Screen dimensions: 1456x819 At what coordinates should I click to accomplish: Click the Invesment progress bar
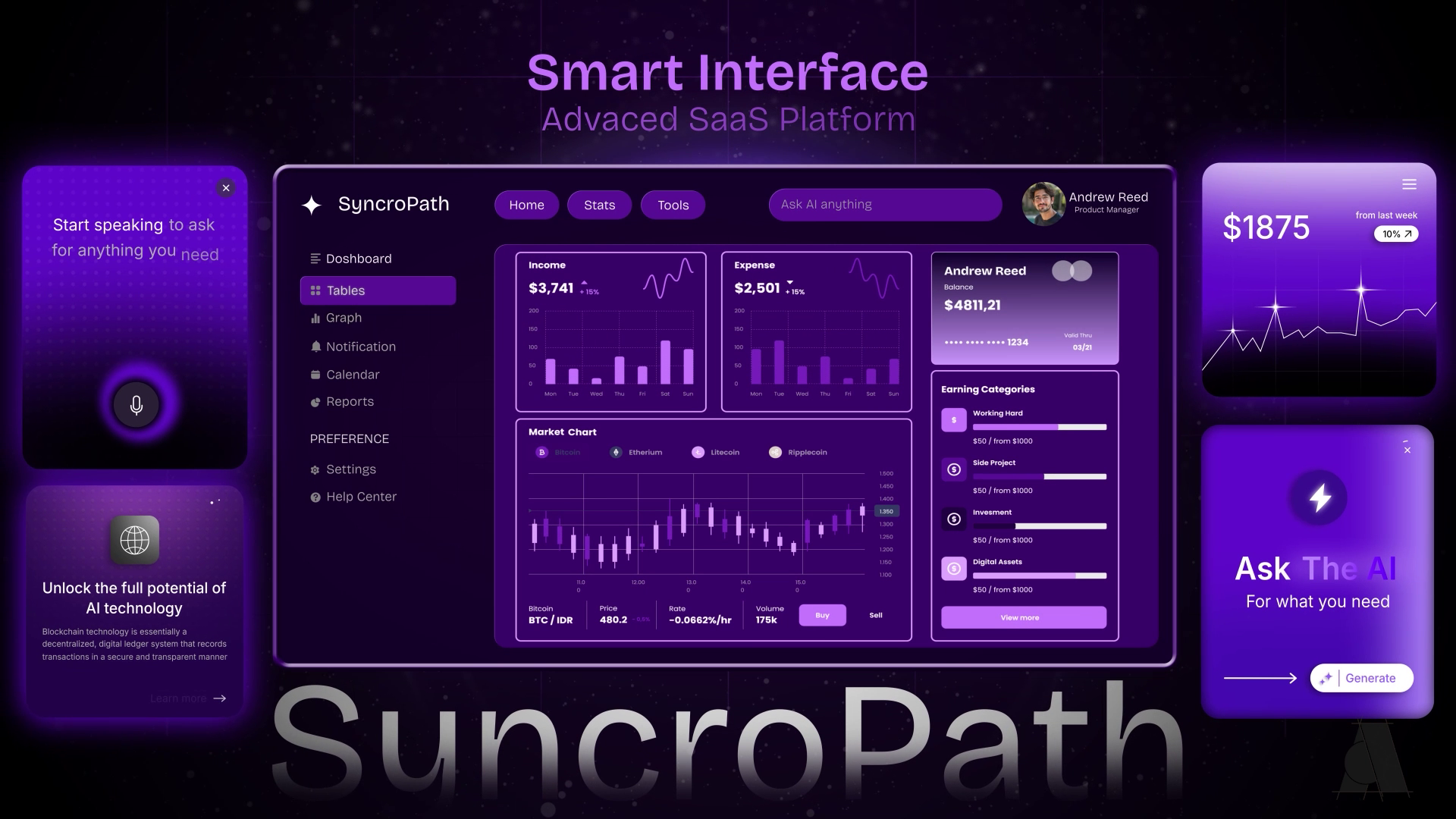(1040, 526)
